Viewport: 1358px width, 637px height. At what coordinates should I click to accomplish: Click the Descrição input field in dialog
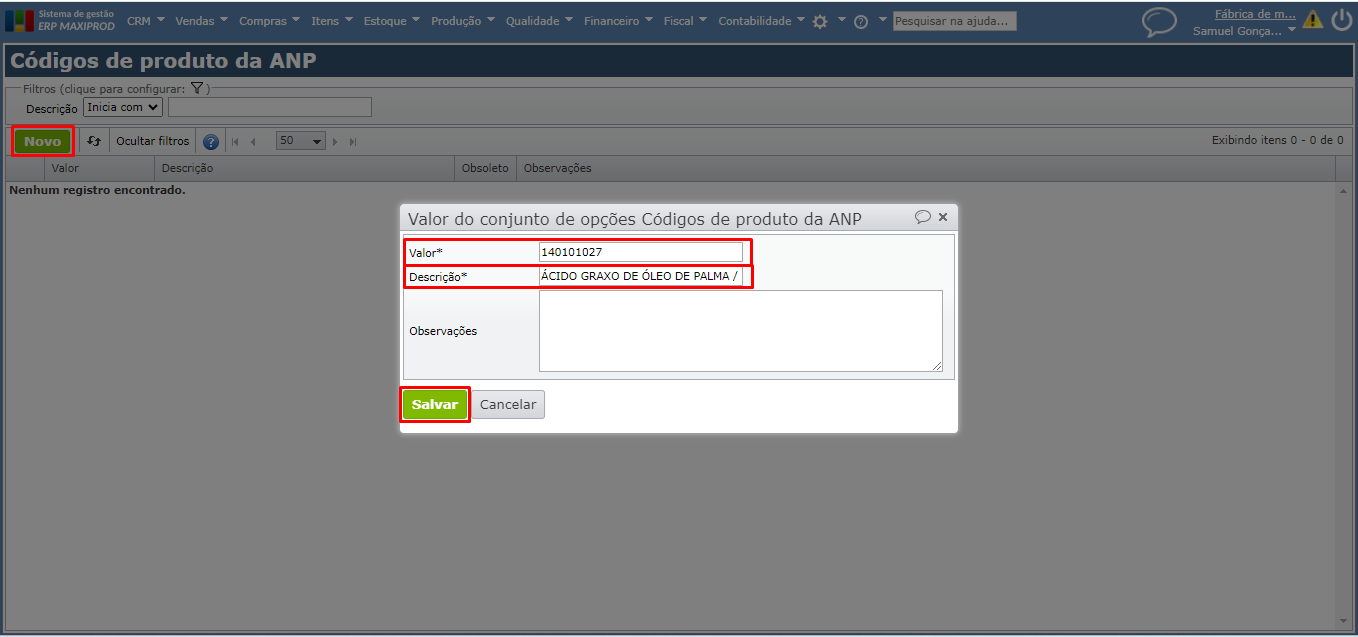[x=641, y=276]
